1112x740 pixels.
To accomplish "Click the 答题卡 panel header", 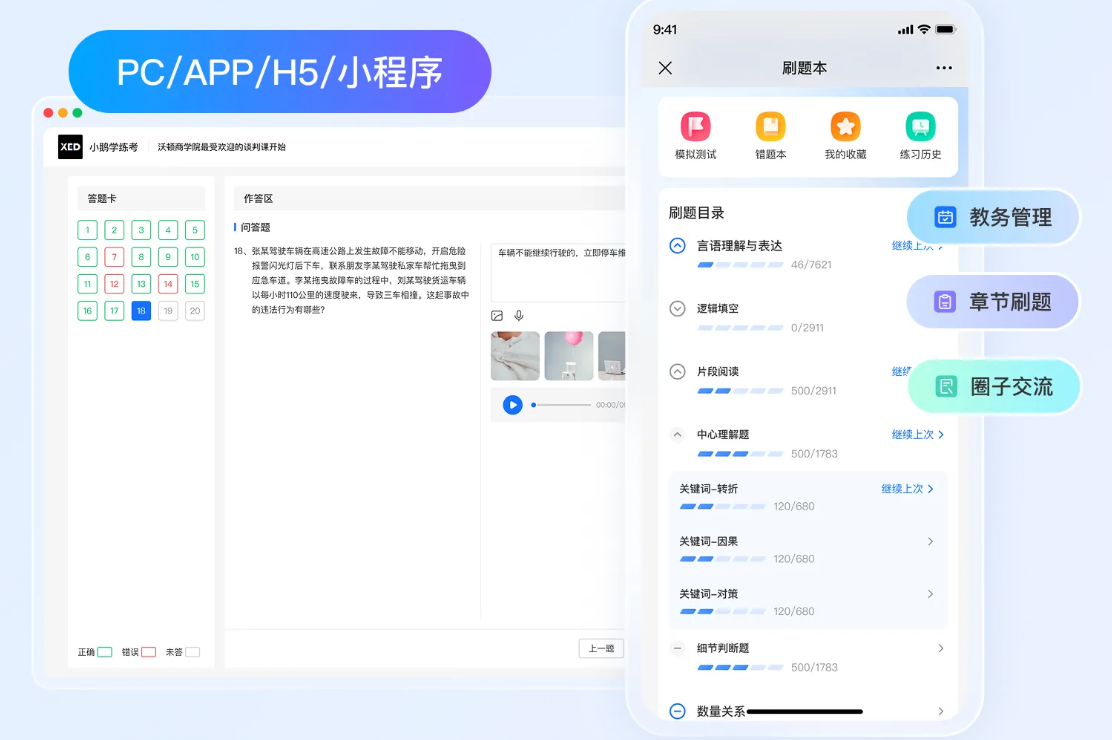I will 141,199.
